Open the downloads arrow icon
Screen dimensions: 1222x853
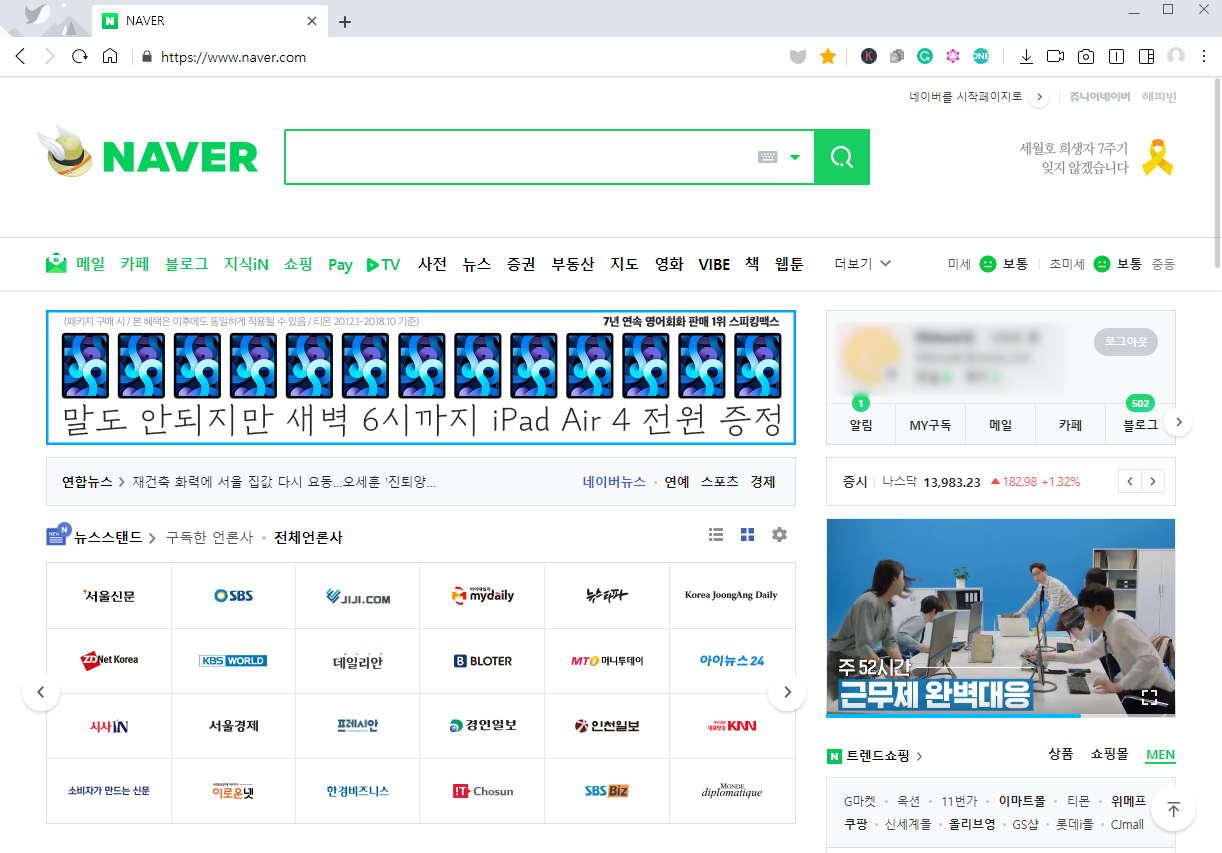tap(1026, 57)
